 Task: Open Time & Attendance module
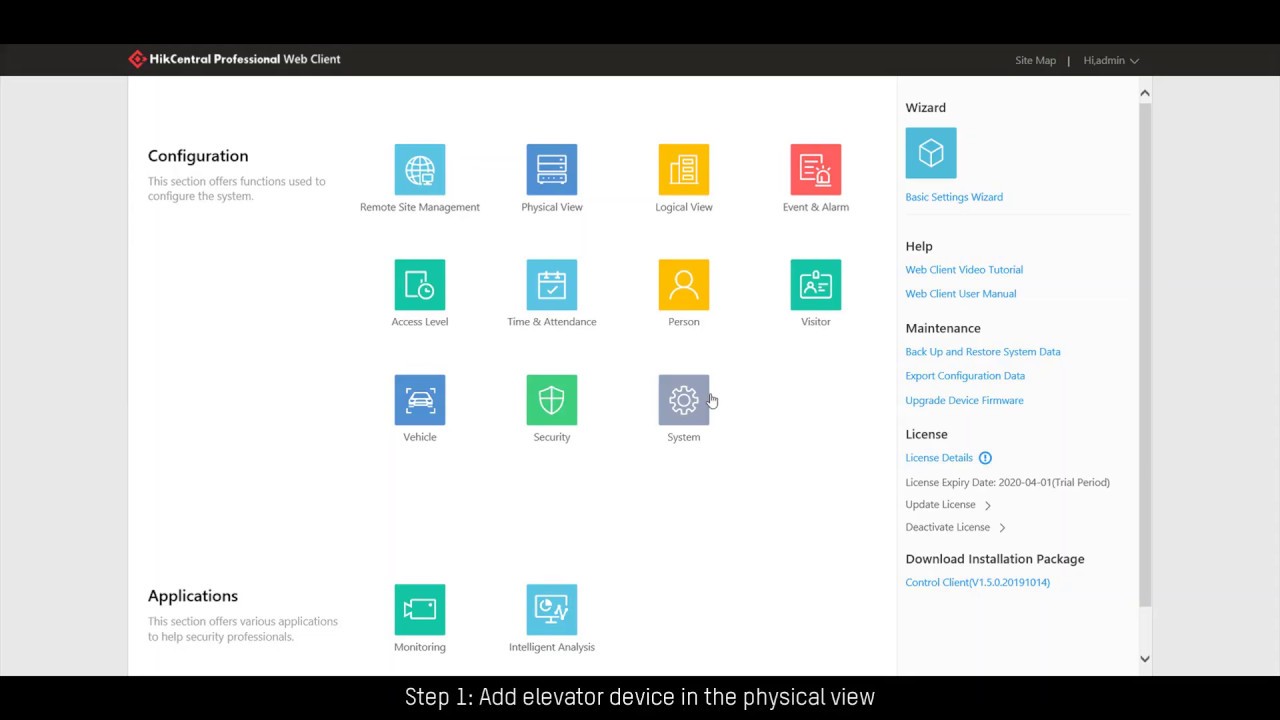click(x=552, y=285)
